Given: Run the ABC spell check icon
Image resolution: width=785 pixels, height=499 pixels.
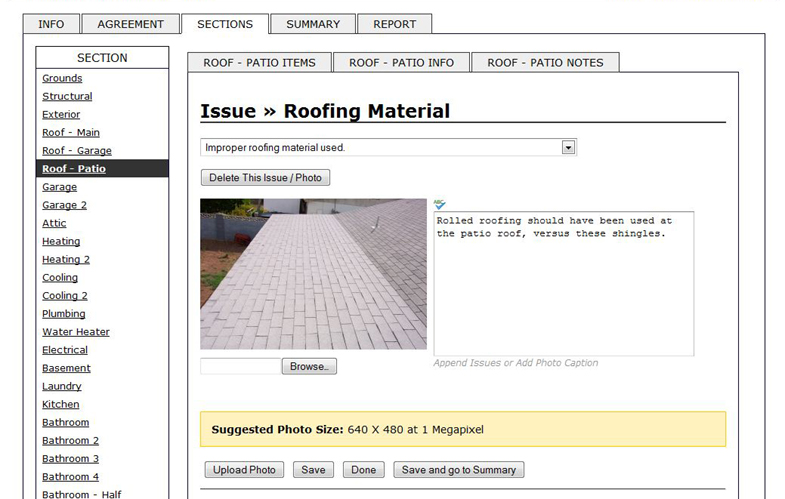Looking at the screenshot, I should [x=440, y=204].
